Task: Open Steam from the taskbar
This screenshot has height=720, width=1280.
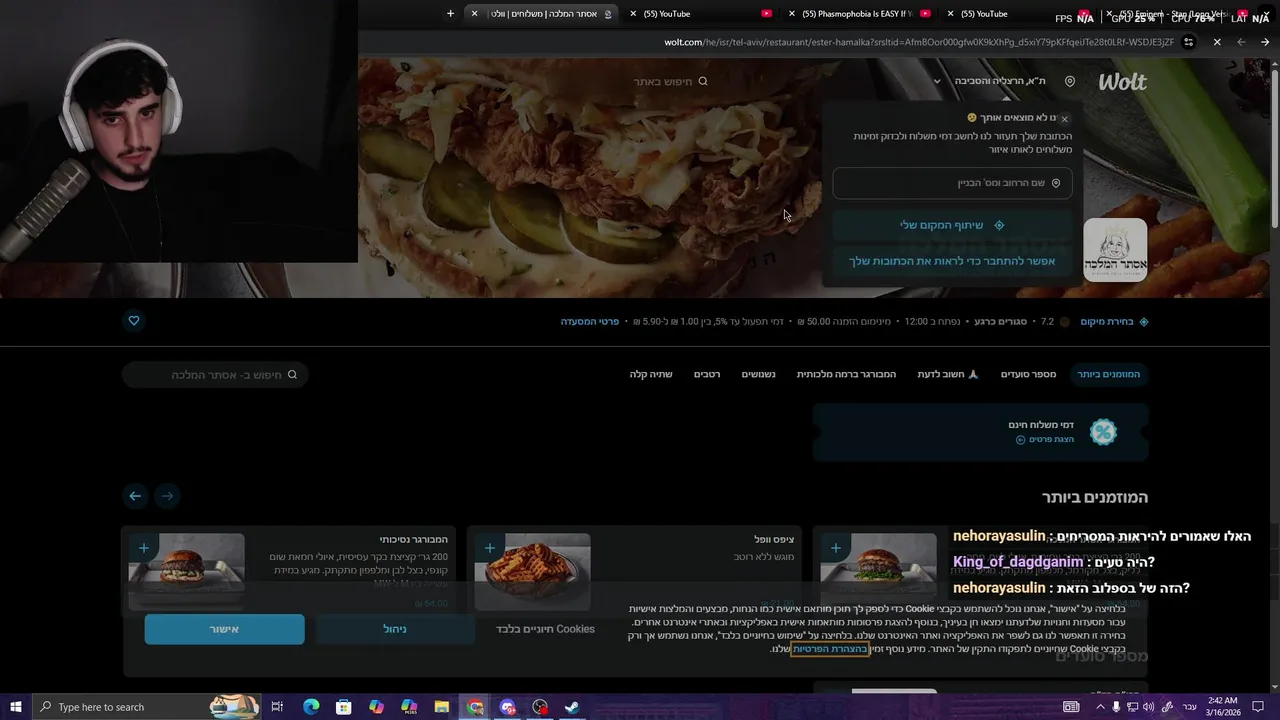Action: [x=572, y=707]
